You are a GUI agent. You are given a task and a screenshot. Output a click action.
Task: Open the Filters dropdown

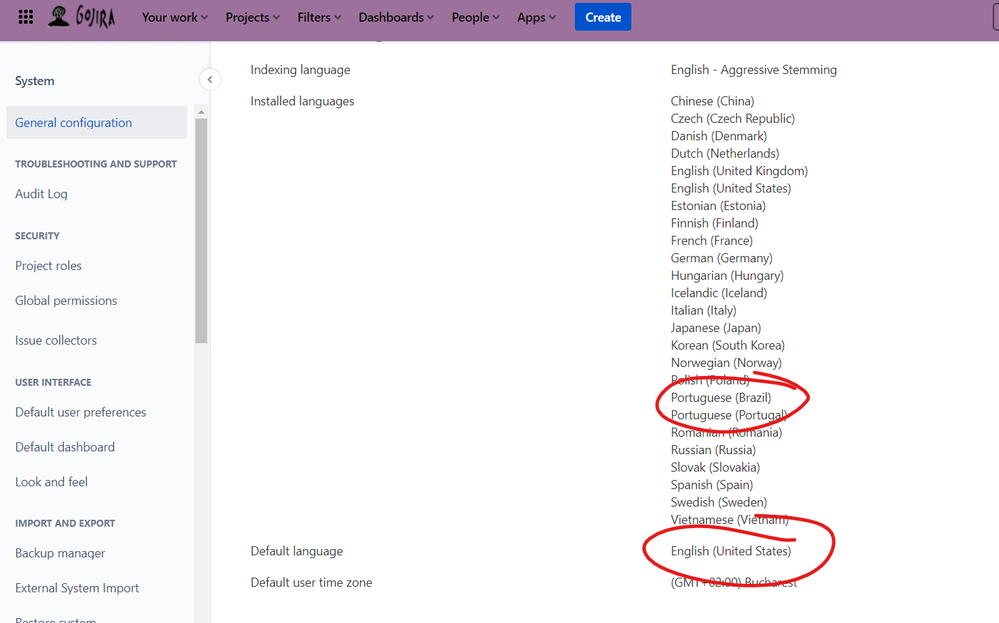pyautogui.click(x=318, y=17)
